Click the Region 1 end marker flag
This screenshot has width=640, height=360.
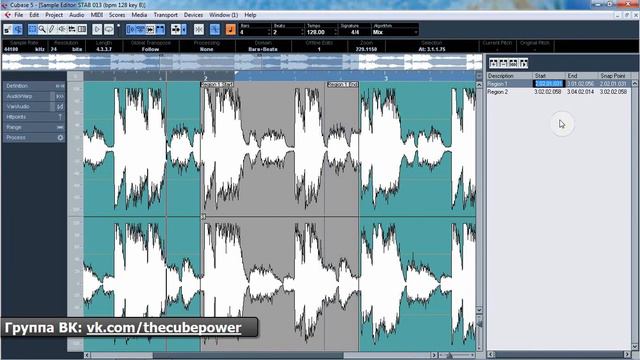pos(342,84)
